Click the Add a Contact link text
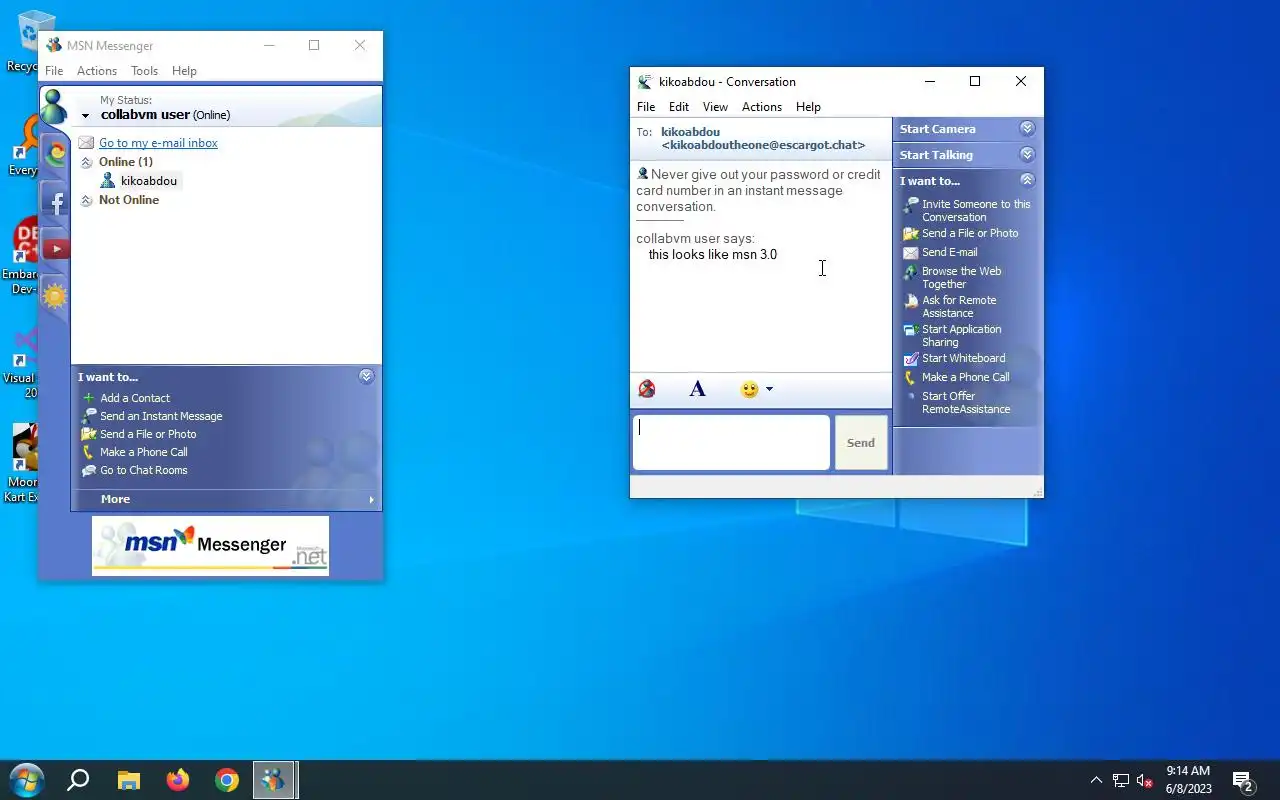The image size is (1280, 800). point(135,398)
